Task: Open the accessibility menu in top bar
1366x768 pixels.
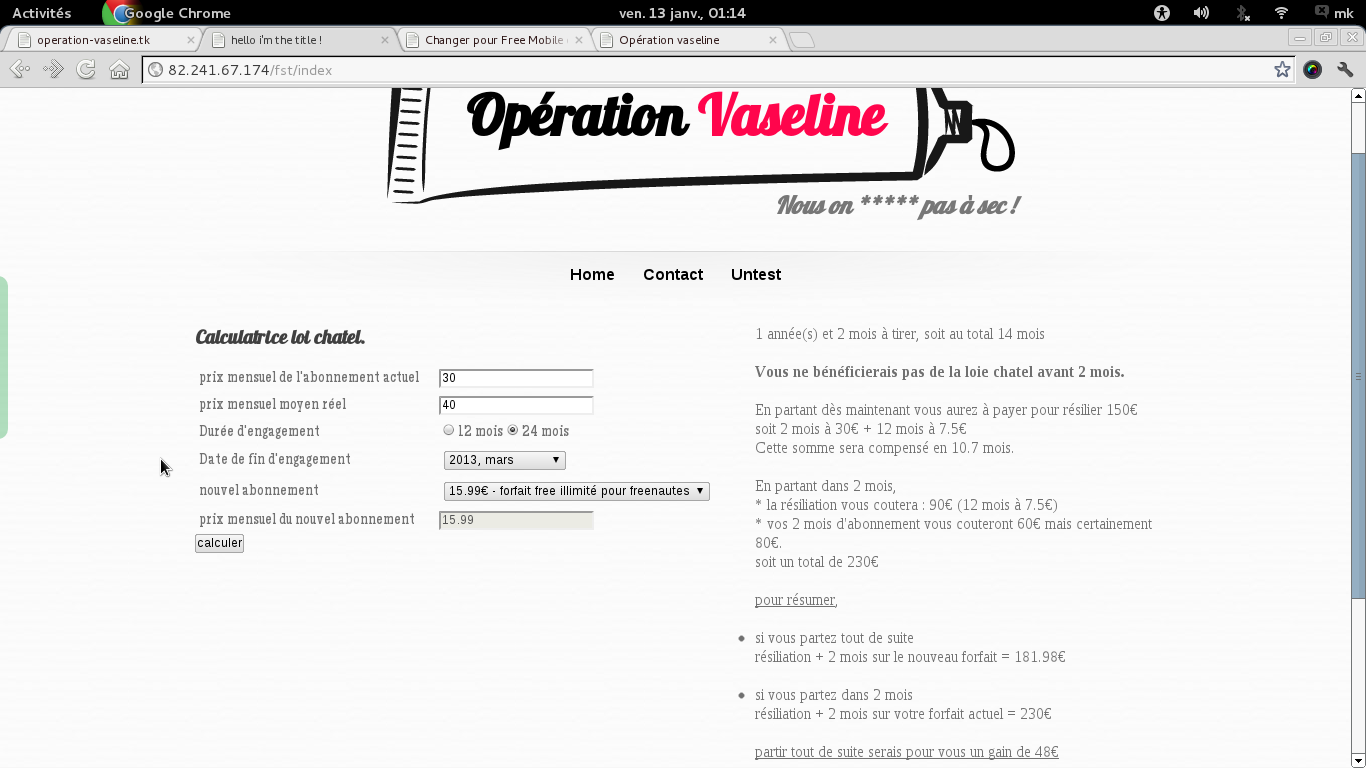Action: (1161, 13)
